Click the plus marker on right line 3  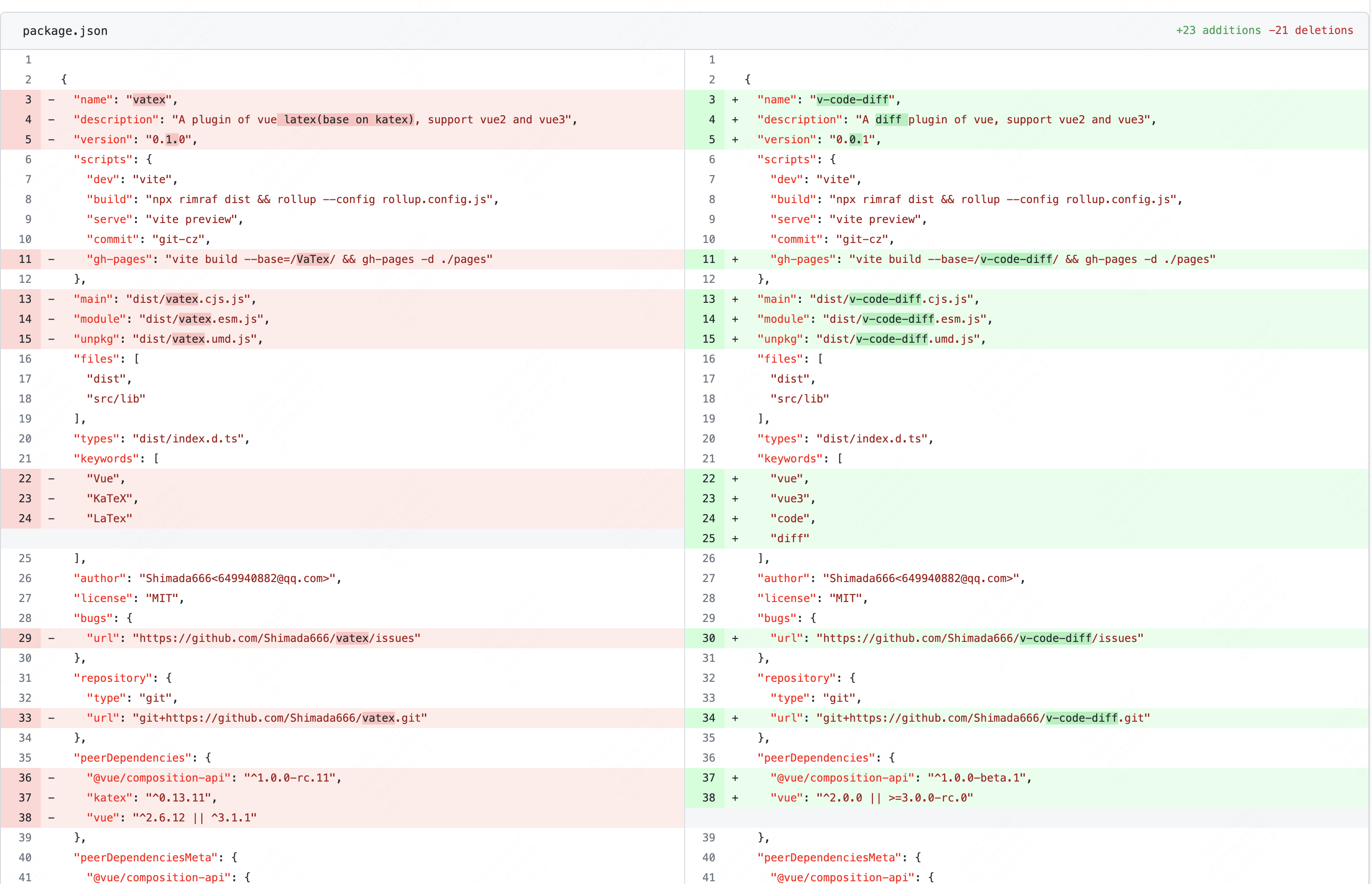click(735, 100)
